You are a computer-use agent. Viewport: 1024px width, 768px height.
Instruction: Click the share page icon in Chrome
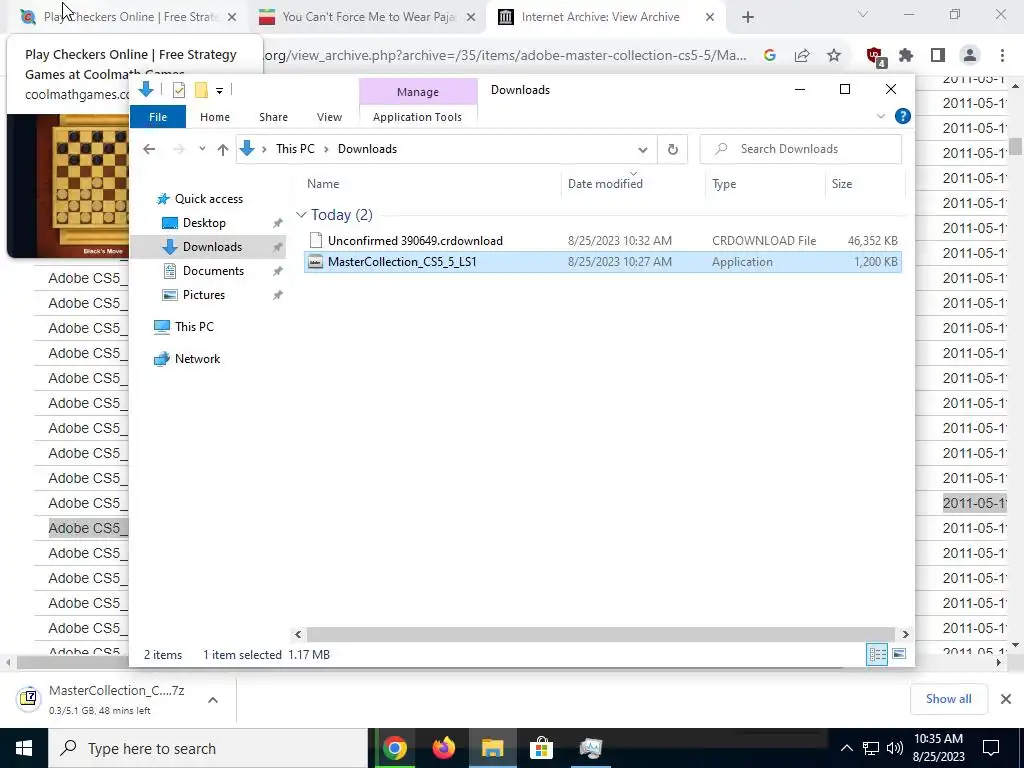click(802, 56)
